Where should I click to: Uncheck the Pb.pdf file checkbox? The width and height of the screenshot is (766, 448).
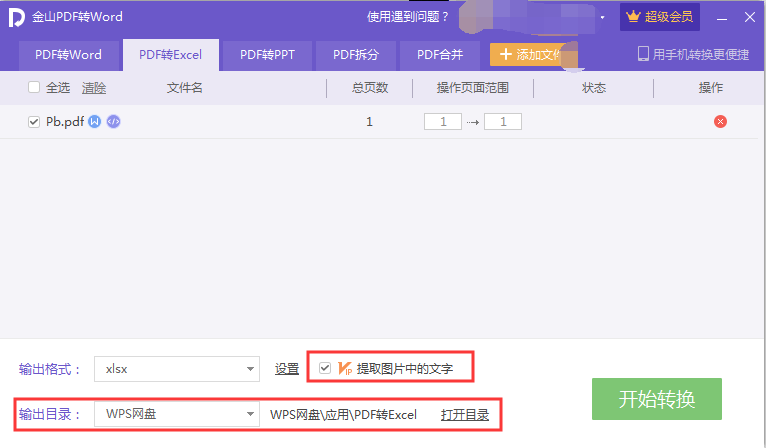click(34, 122)
